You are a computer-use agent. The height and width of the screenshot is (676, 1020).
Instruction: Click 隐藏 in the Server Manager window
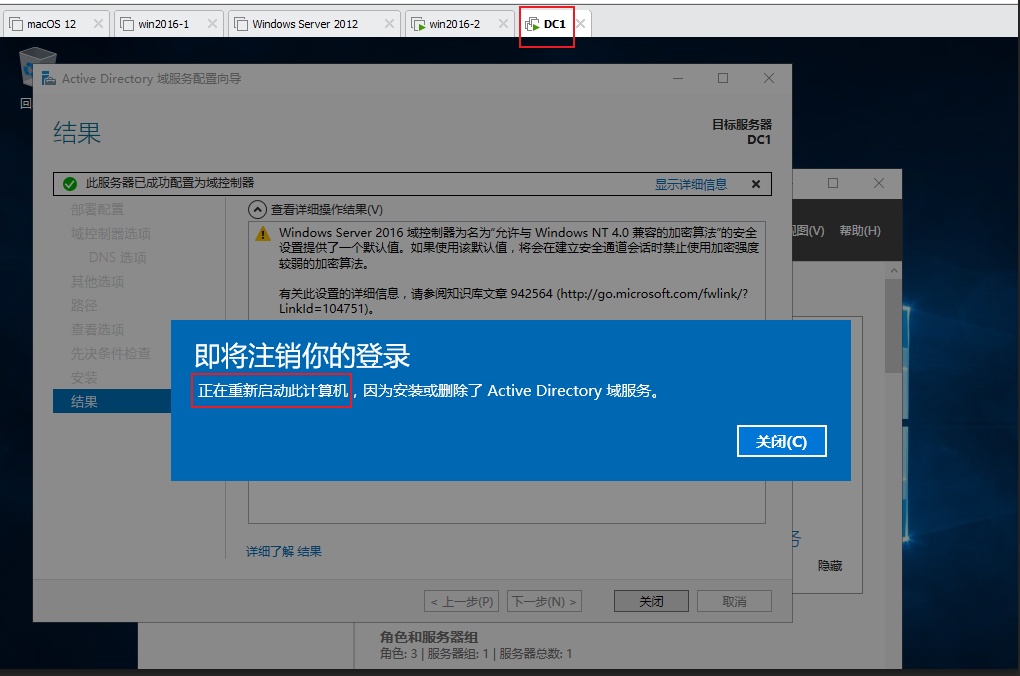[x=829, y=565]
